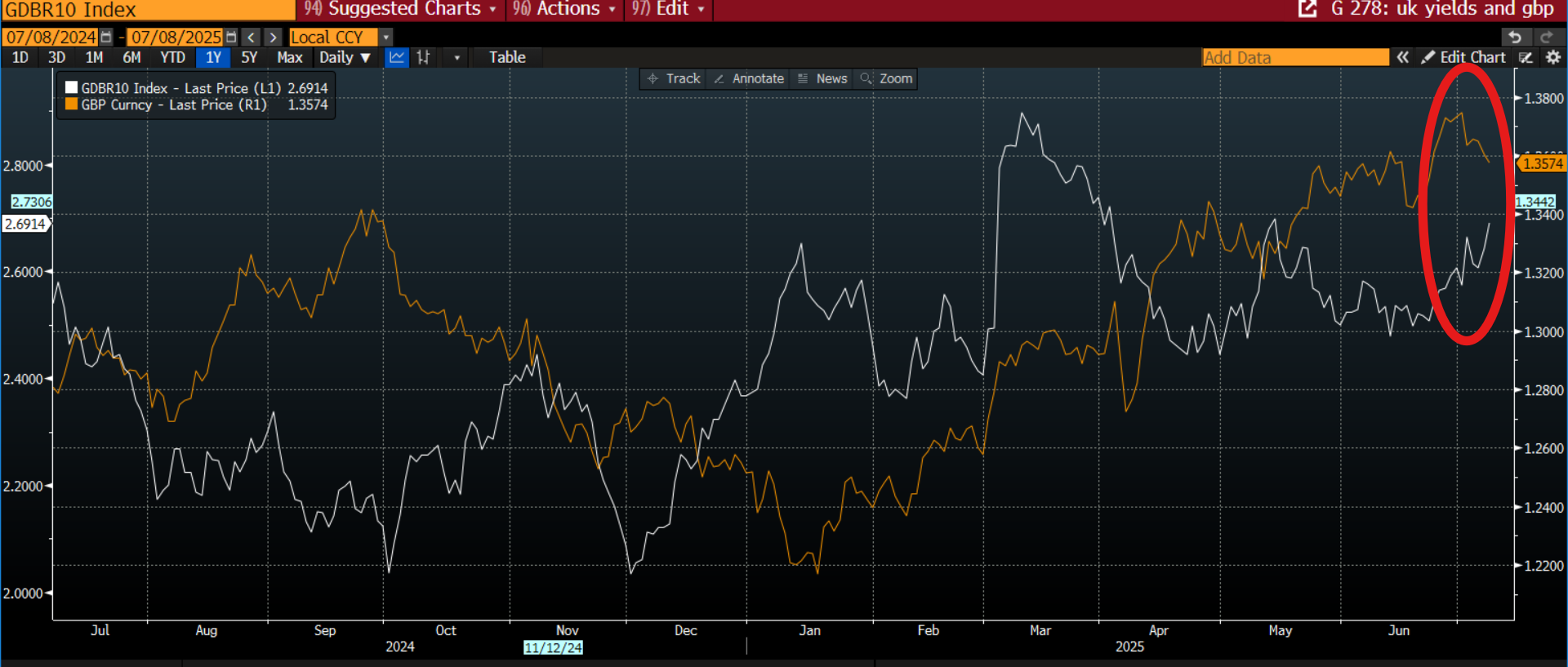Switch to the candlestick bar chart icon
Viewport: 1568px width, 667px height.
coord(423,57)
